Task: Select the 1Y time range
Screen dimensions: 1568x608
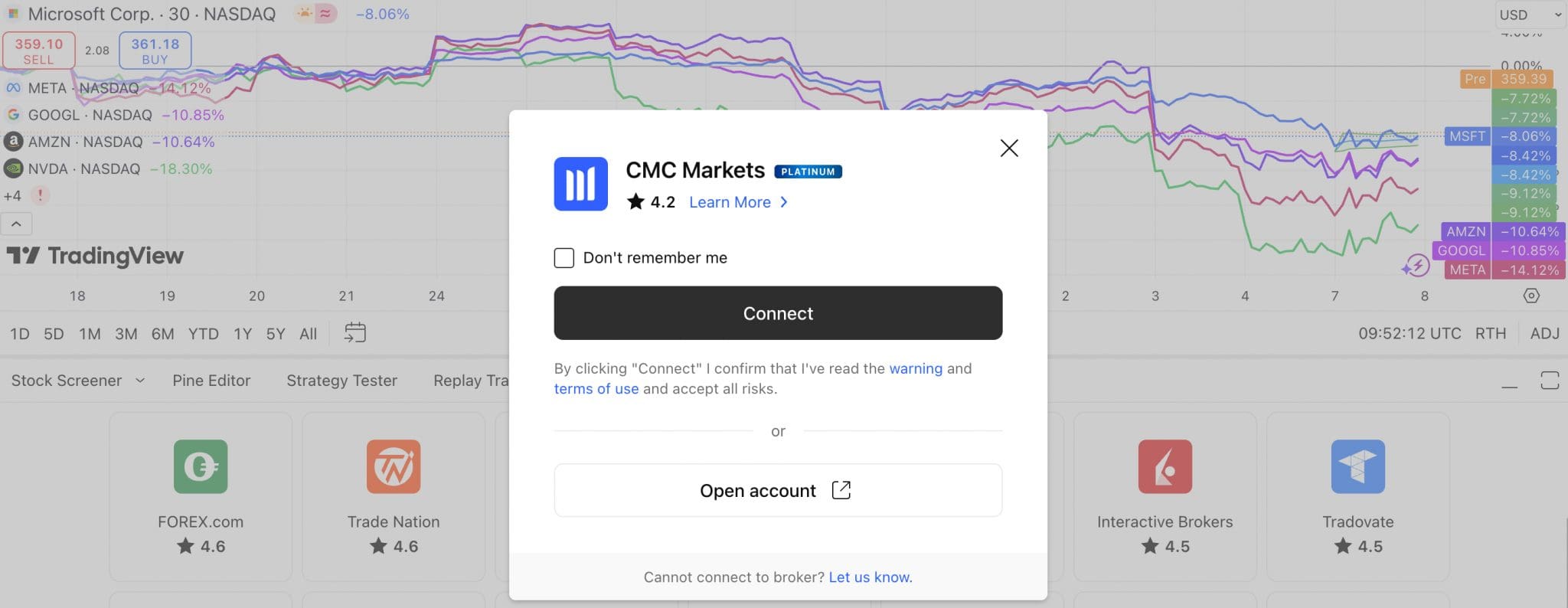Action: [x=243, y=334]
